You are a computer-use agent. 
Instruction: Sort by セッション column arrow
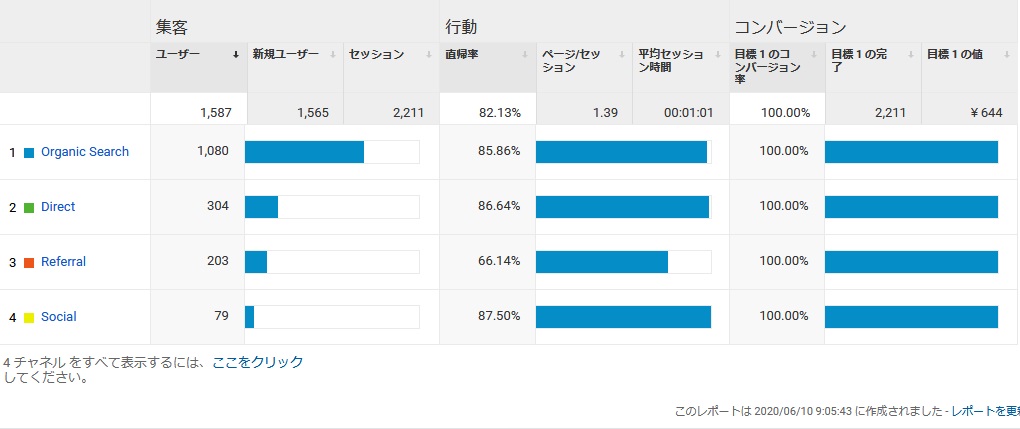click(x=429, y=55)
